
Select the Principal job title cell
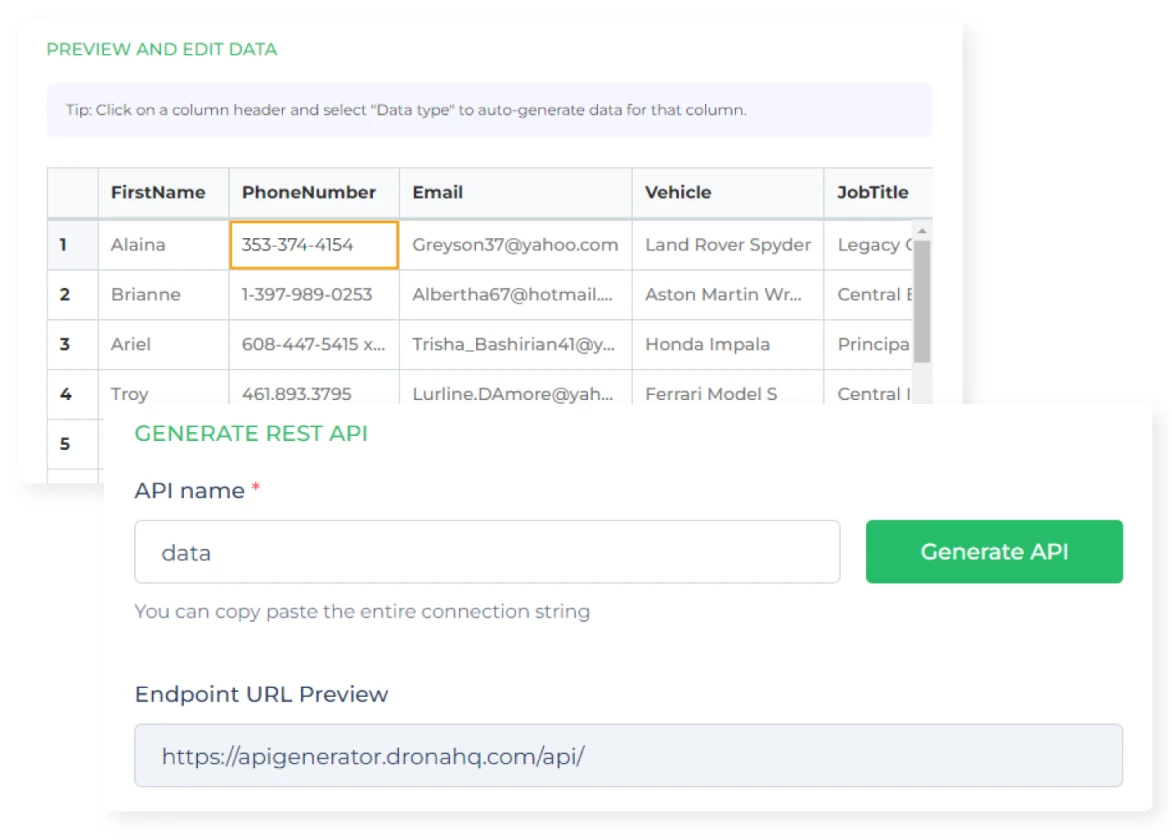[x=869, y=345]
